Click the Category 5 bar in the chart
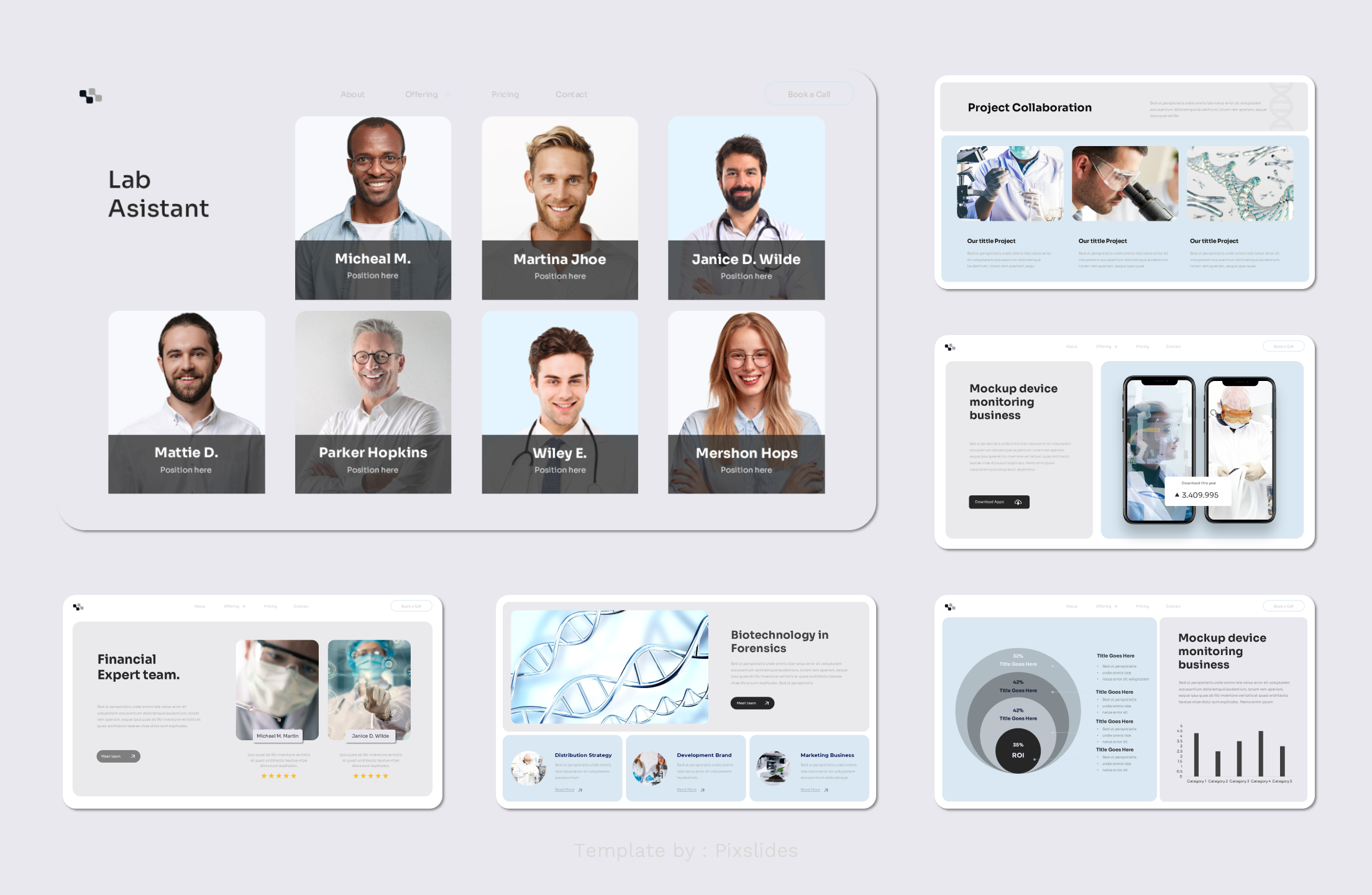The image size is (1372, 895). [x=1282, y=761]
